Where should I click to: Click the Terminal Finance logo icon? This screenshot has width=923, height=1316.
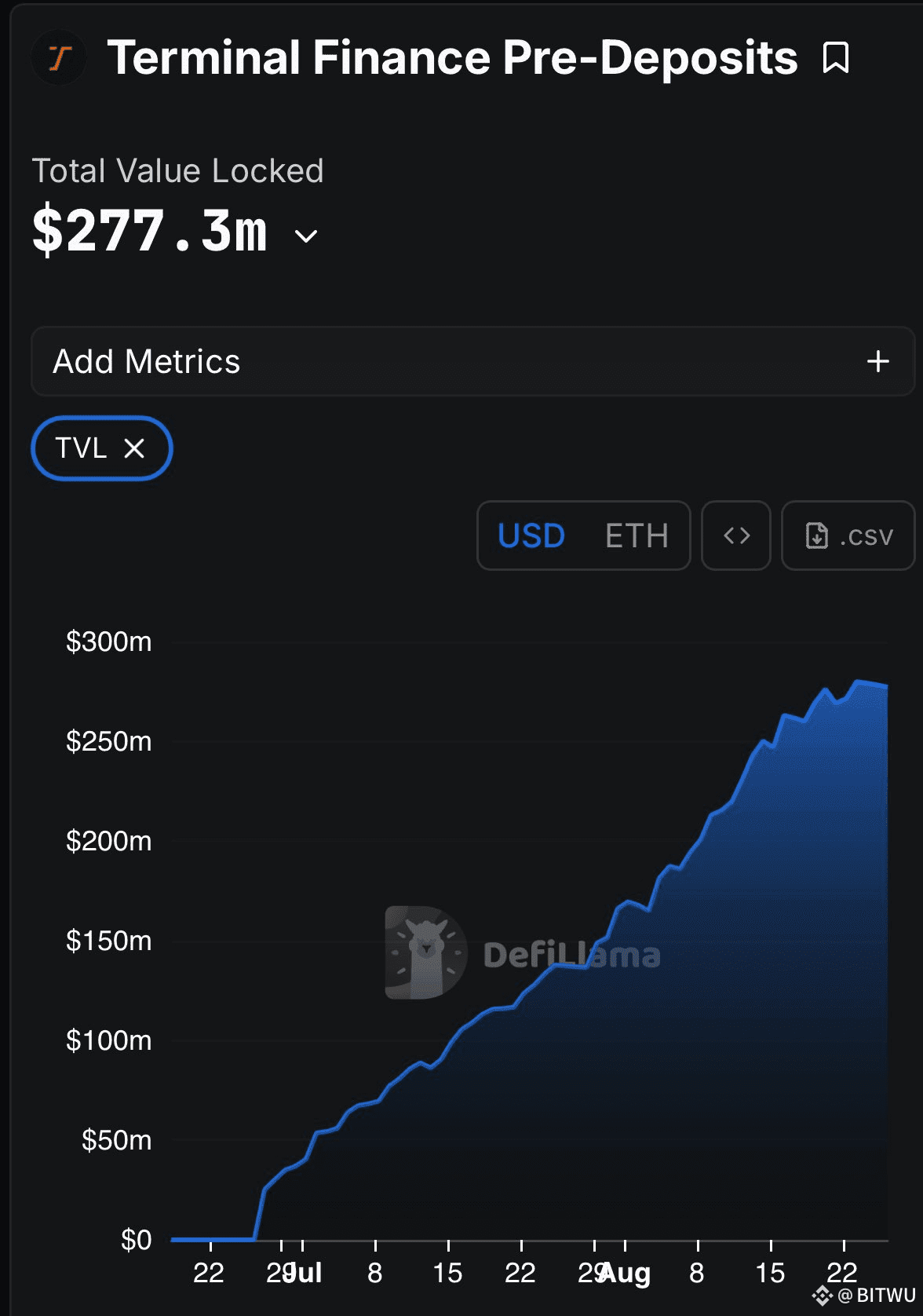[x=60, y=58]
